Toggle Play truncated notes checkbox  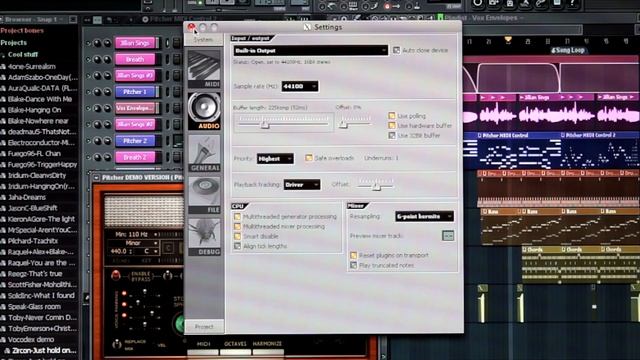coord(353,265)
